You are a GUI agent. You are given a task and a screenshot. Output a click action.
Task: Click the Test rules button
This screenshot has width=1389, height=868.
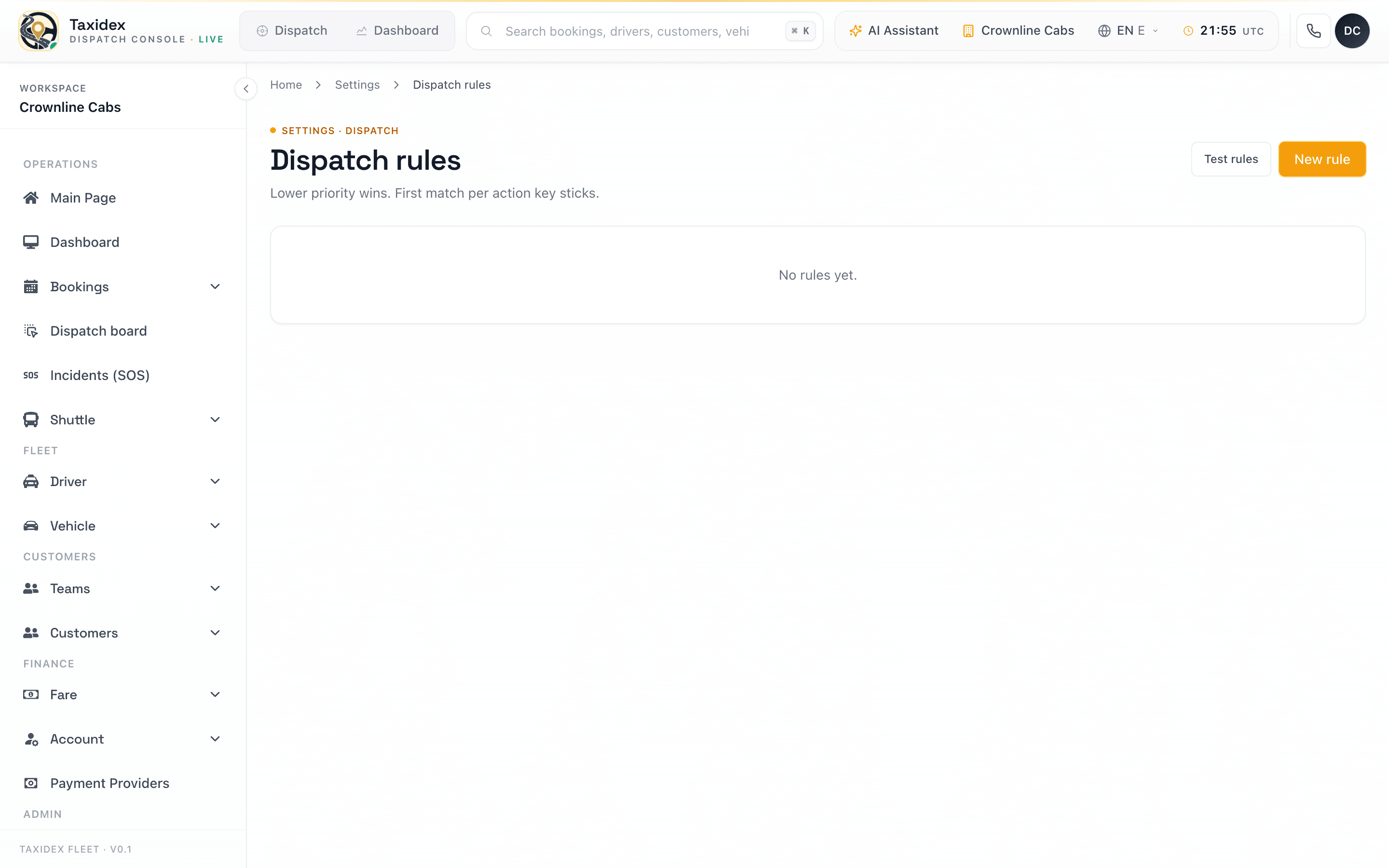(x=1231, y=159)
